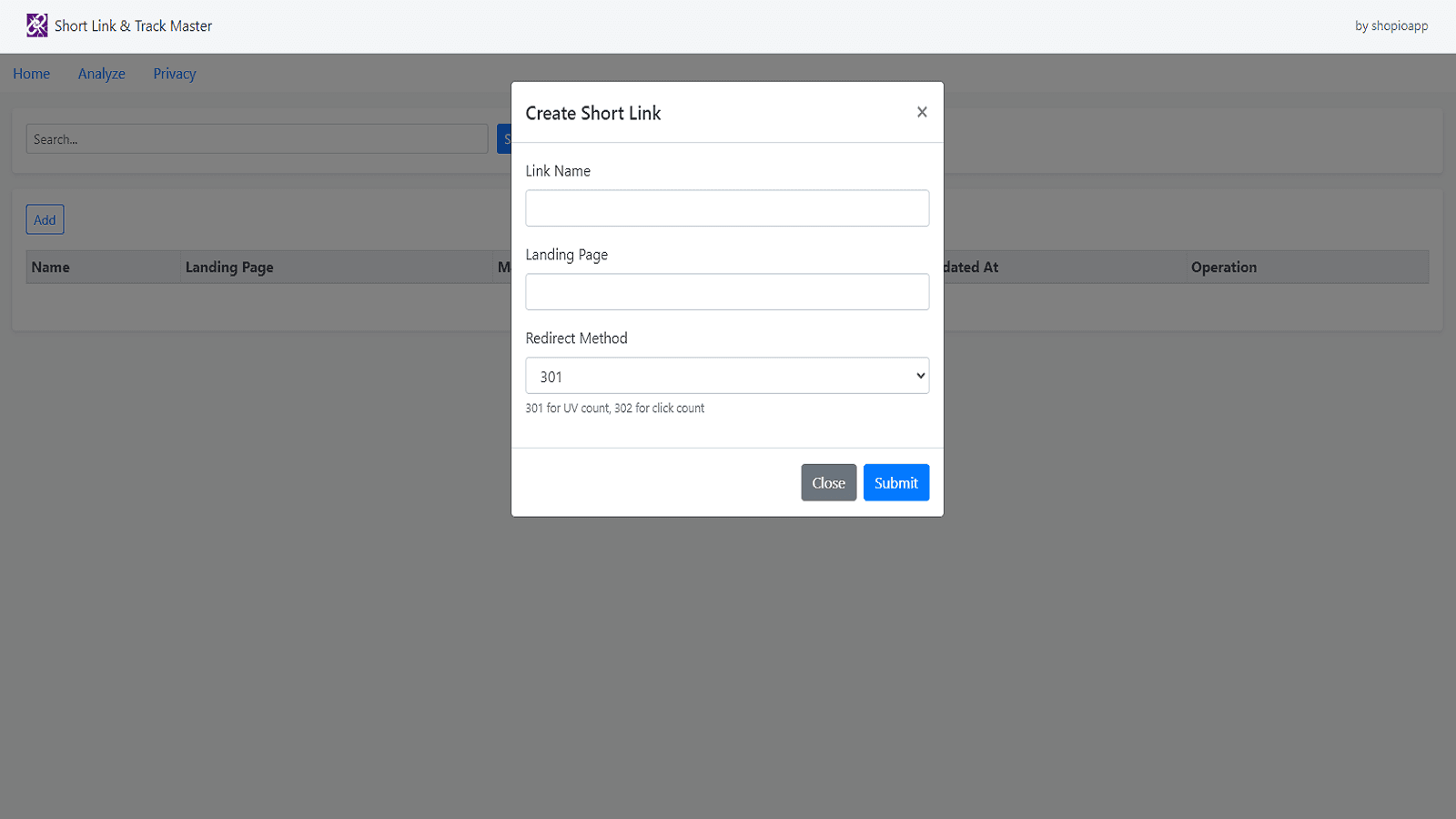Viewport: 1456px width, 819px height.
Task: Visit the shopioapp developer link
Action: coord(1390,25)
